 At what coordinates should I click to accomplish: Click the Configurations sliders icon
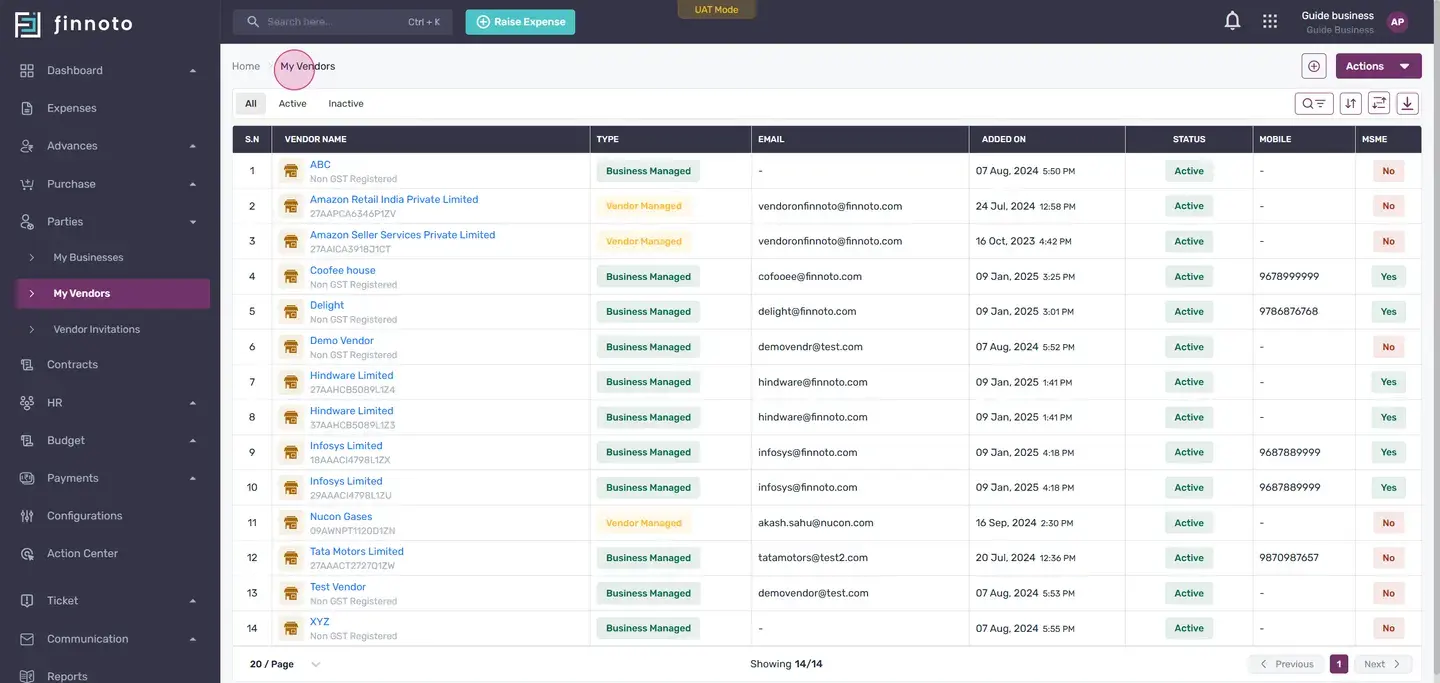(x=27, y=516)
